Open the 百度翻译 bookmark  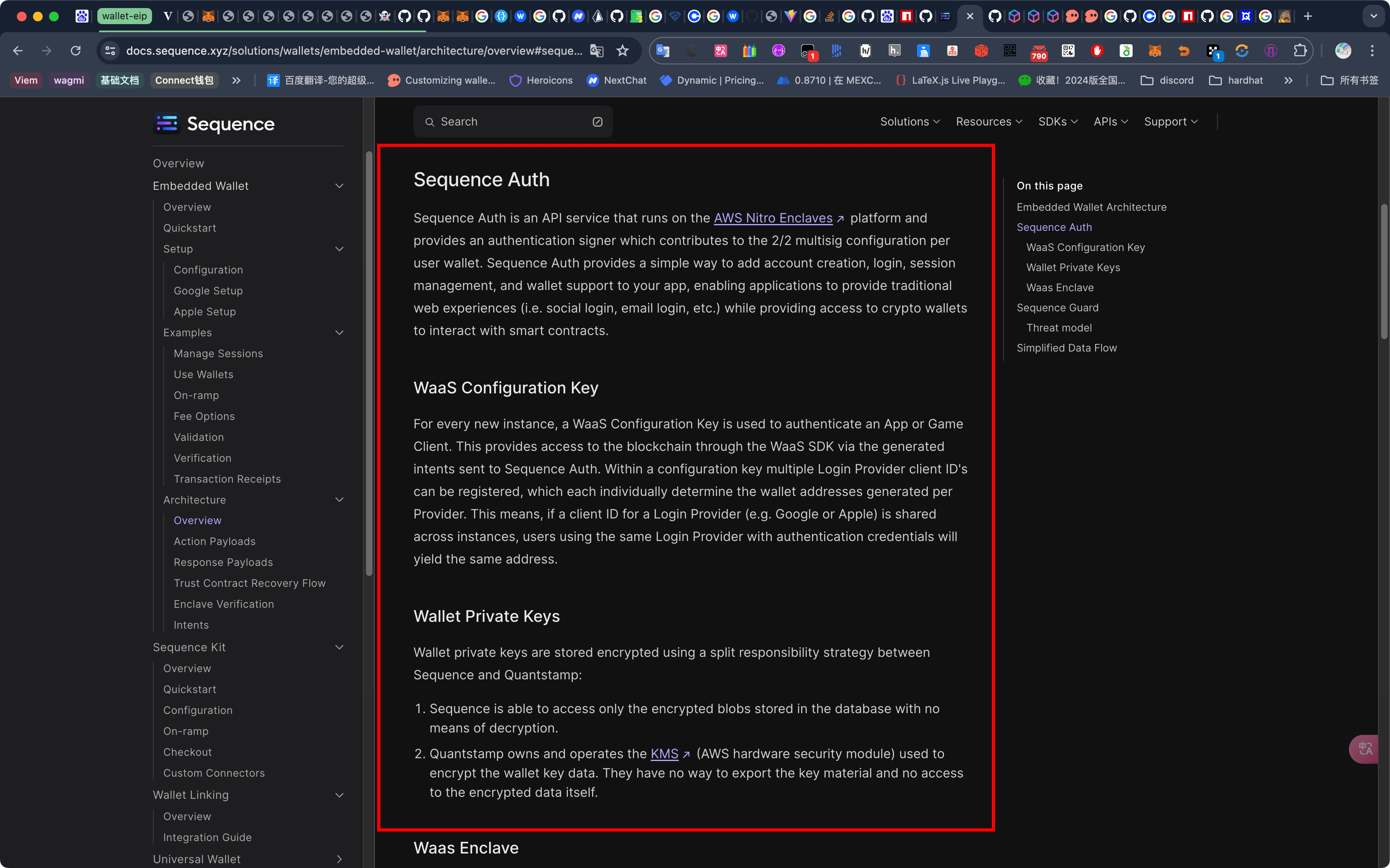(x=320, y=80)
